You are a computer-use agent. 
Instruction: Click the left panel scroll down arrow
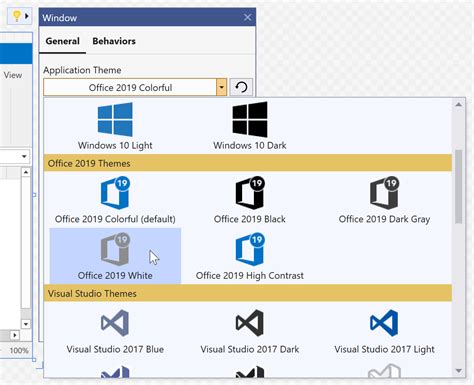pyautogui.click(x=26, y=324)
